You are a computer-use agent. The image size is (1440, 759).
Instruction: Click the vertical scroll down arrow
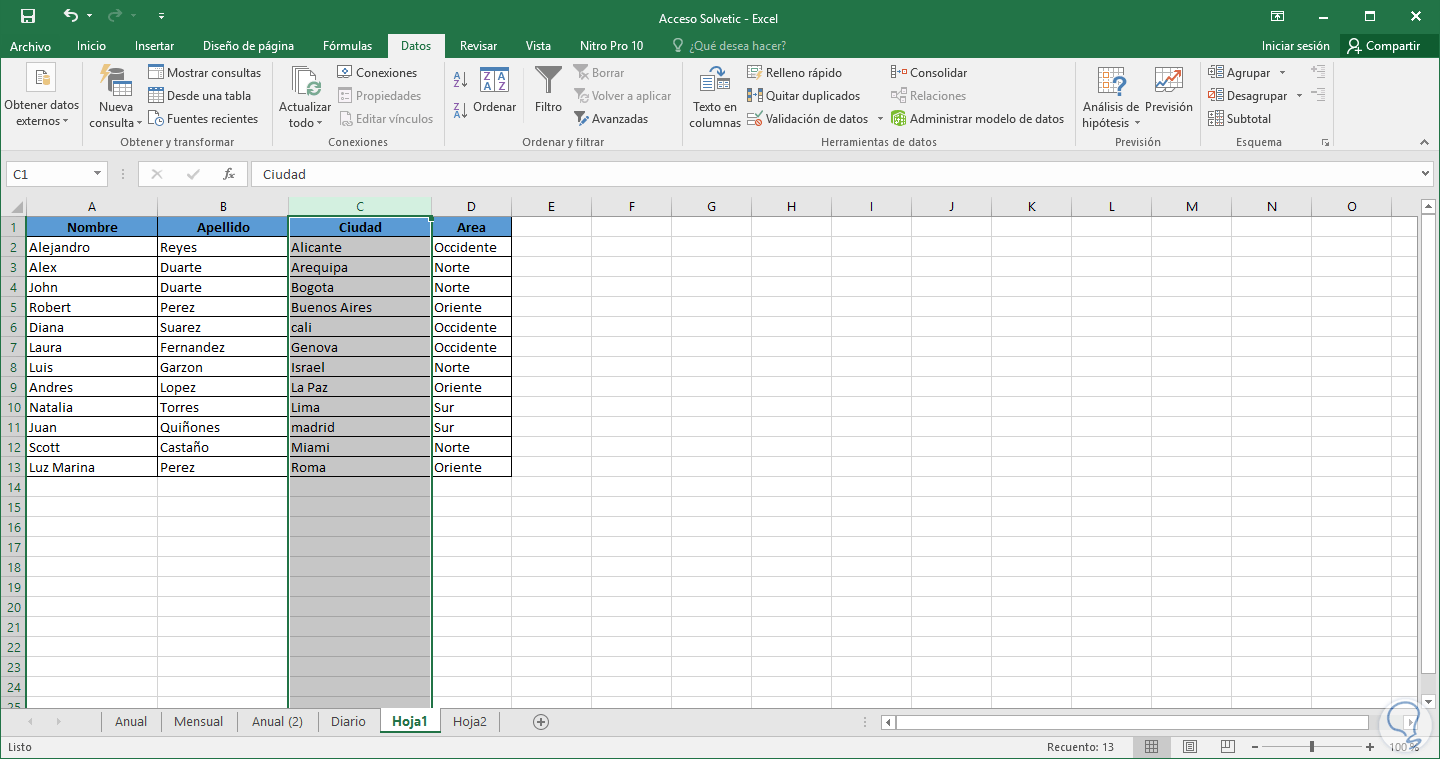1428,702
